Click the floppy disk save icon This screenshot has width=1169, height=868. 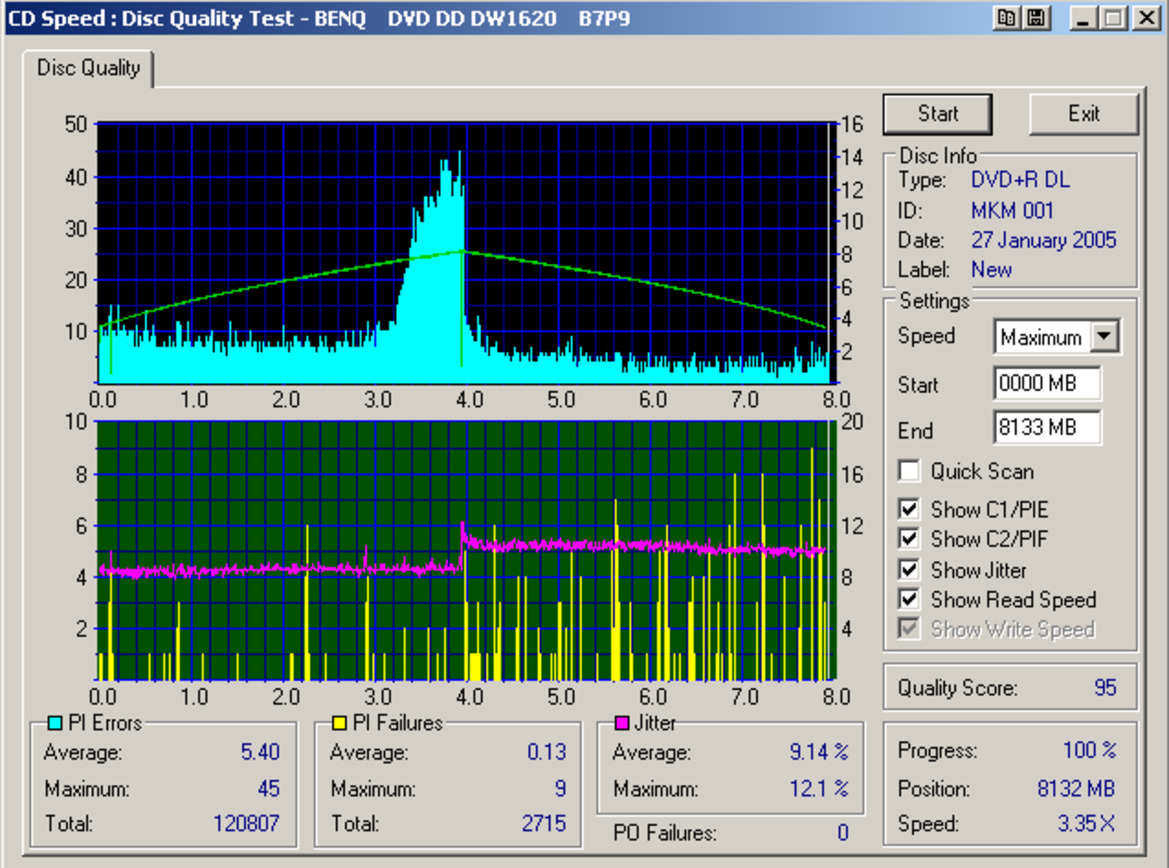pyautogui.click(x=1036, y=18)
